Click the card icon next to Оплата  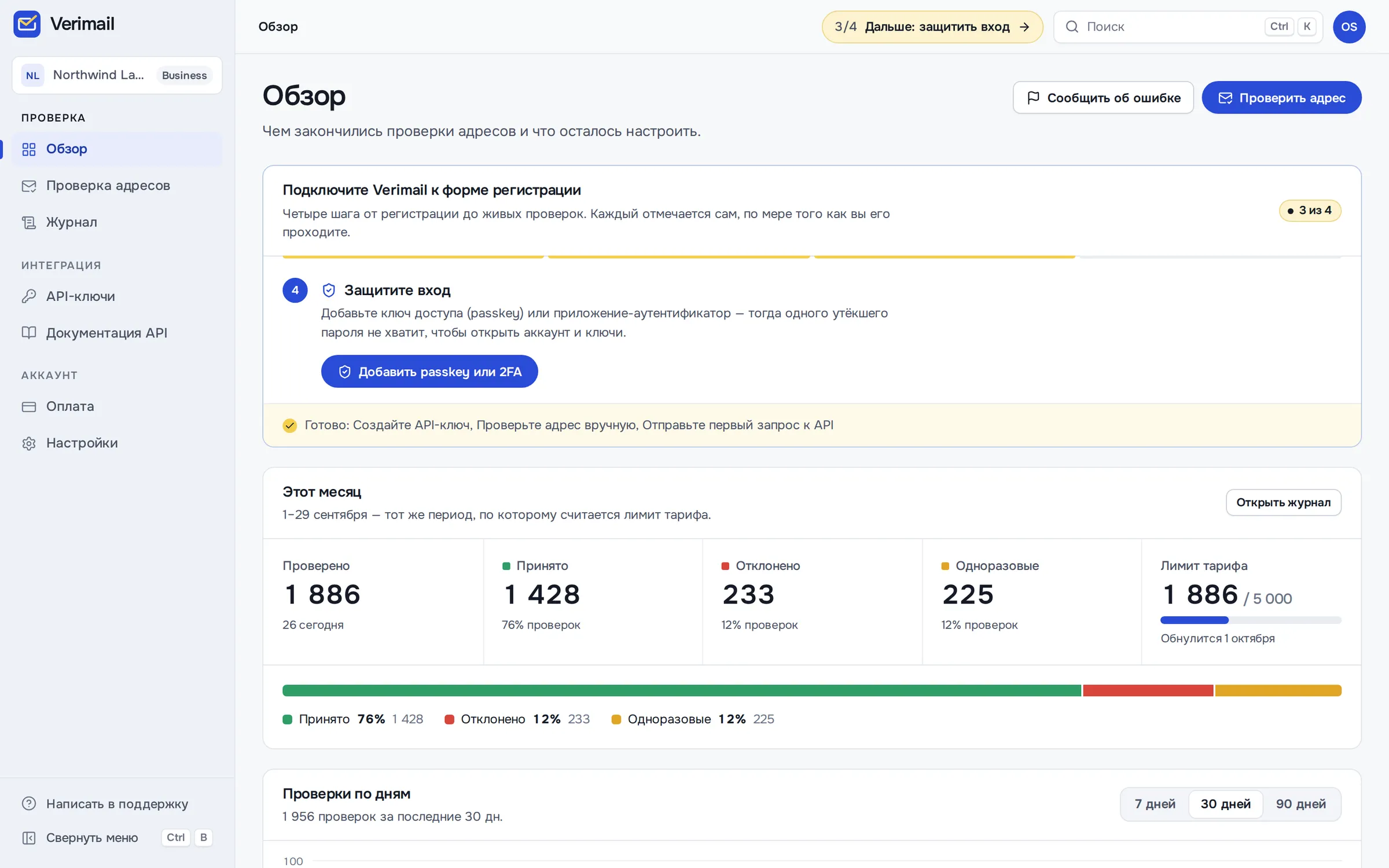29,406
